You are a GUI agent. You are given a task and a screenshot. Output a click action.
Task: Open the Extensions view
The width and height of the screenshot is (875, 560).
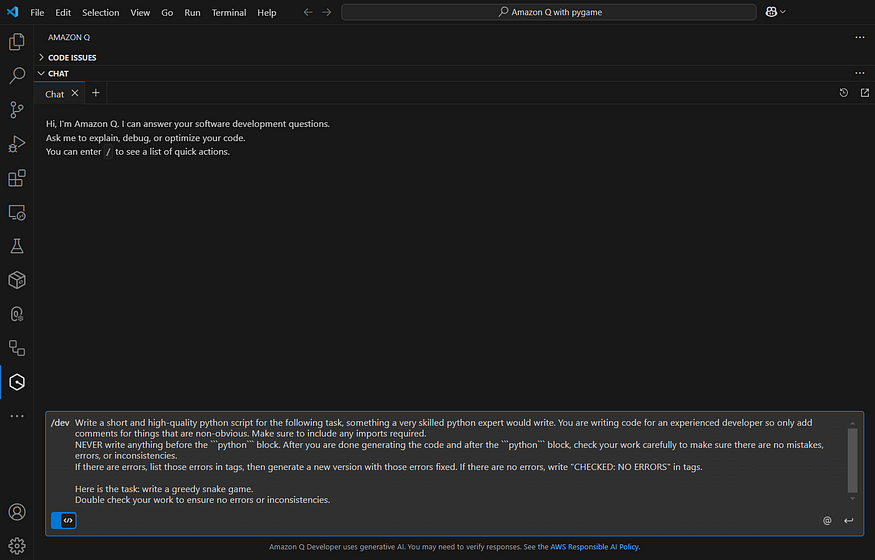point(17,178)
